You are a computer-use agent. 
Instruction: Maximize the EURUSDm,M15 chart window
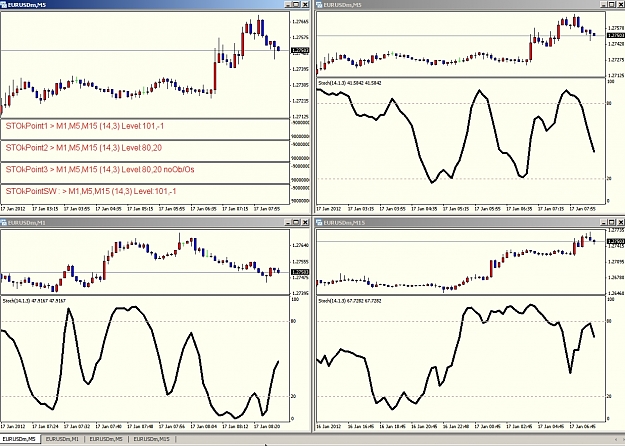[612, 222]
